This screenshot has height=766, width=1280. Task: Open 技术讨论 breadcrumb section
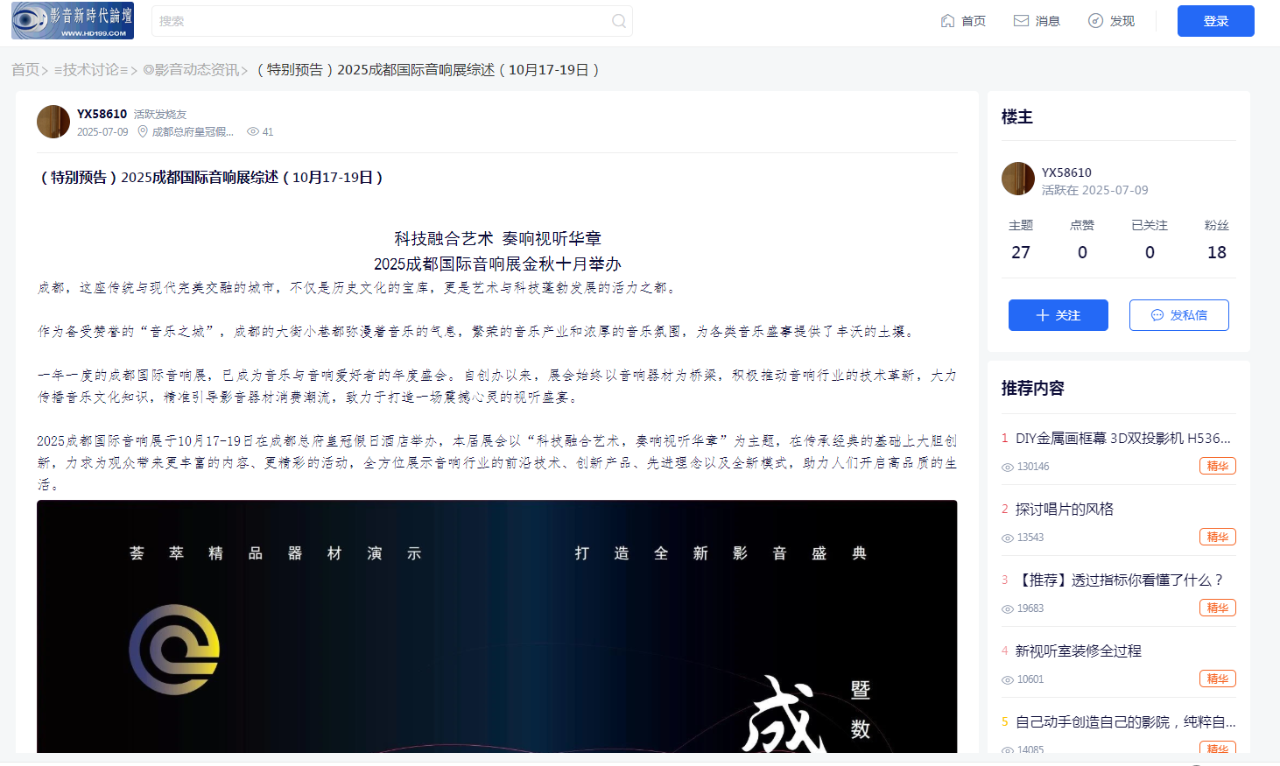91,70
